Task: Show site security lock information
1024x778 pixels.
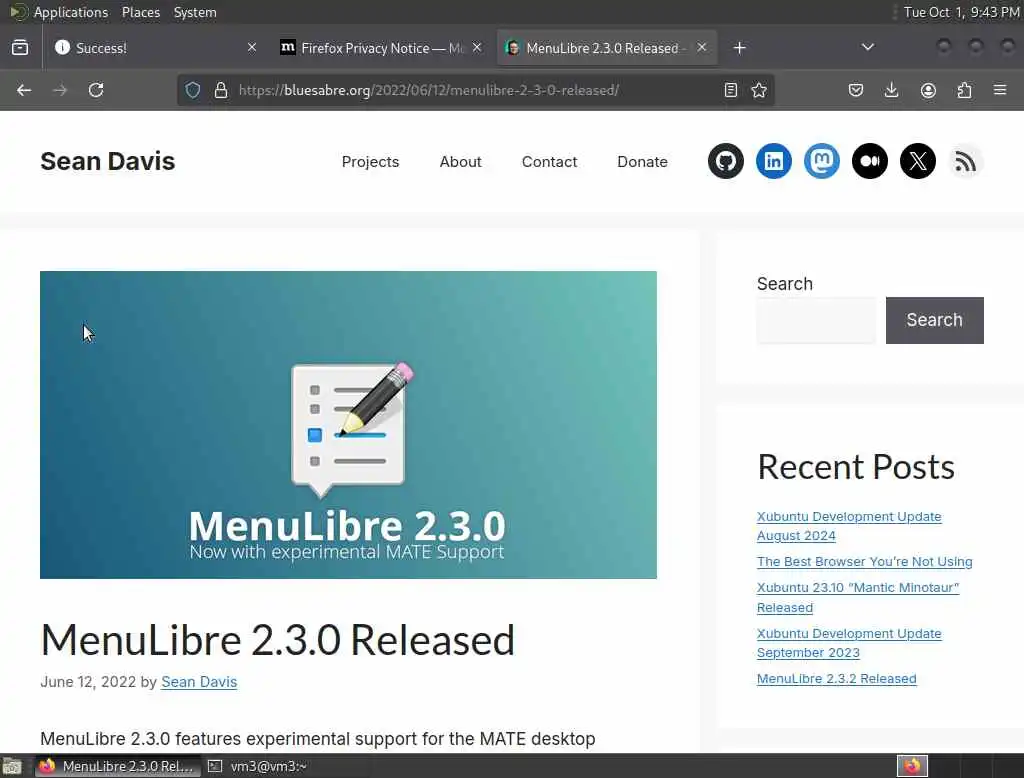Action: (221, 90)
